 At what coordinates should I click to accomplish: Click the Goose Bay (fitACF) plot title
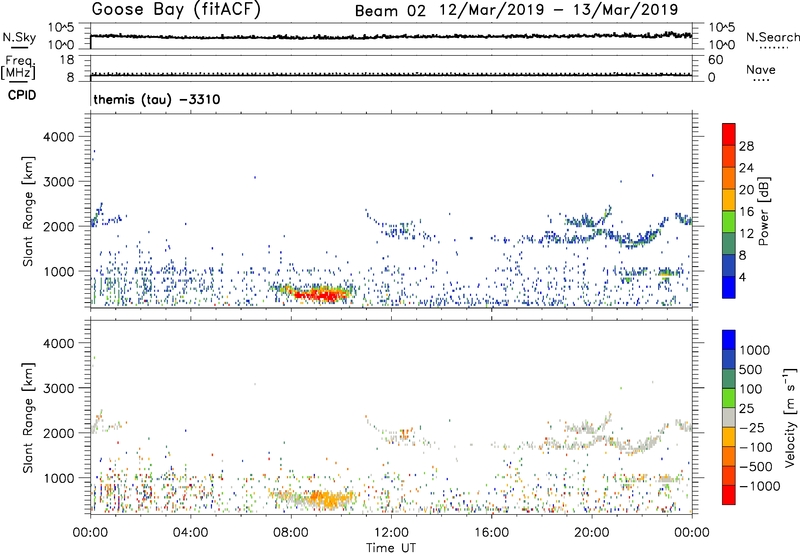click(177, 11)
